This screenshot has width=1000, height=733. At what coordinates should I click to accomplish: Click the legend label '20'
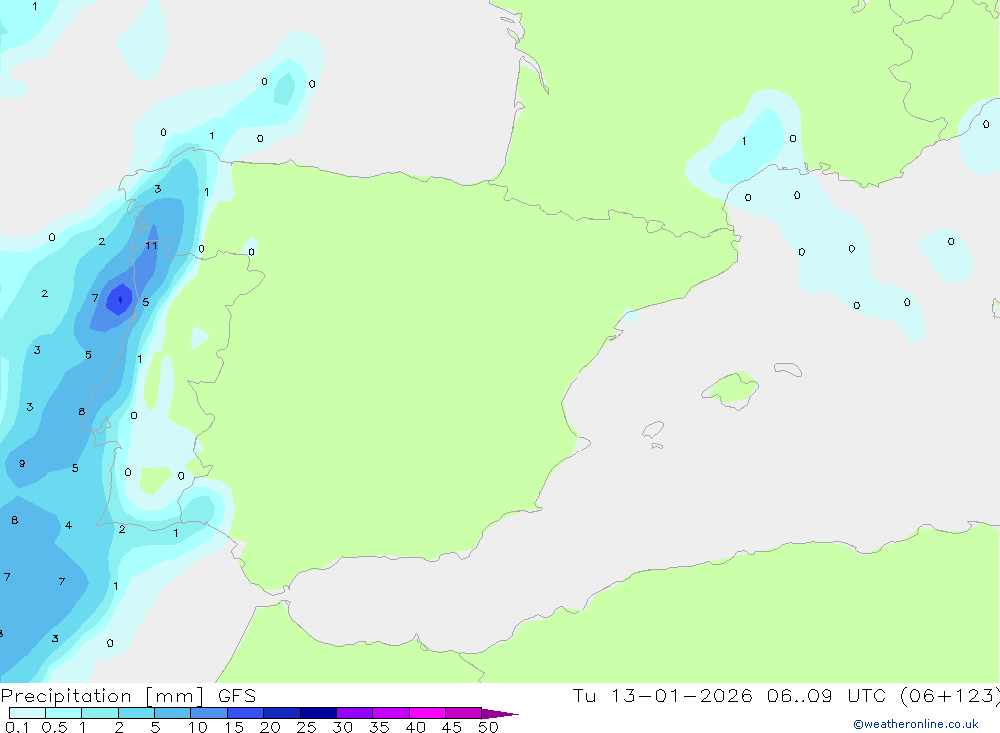[270, 727]
